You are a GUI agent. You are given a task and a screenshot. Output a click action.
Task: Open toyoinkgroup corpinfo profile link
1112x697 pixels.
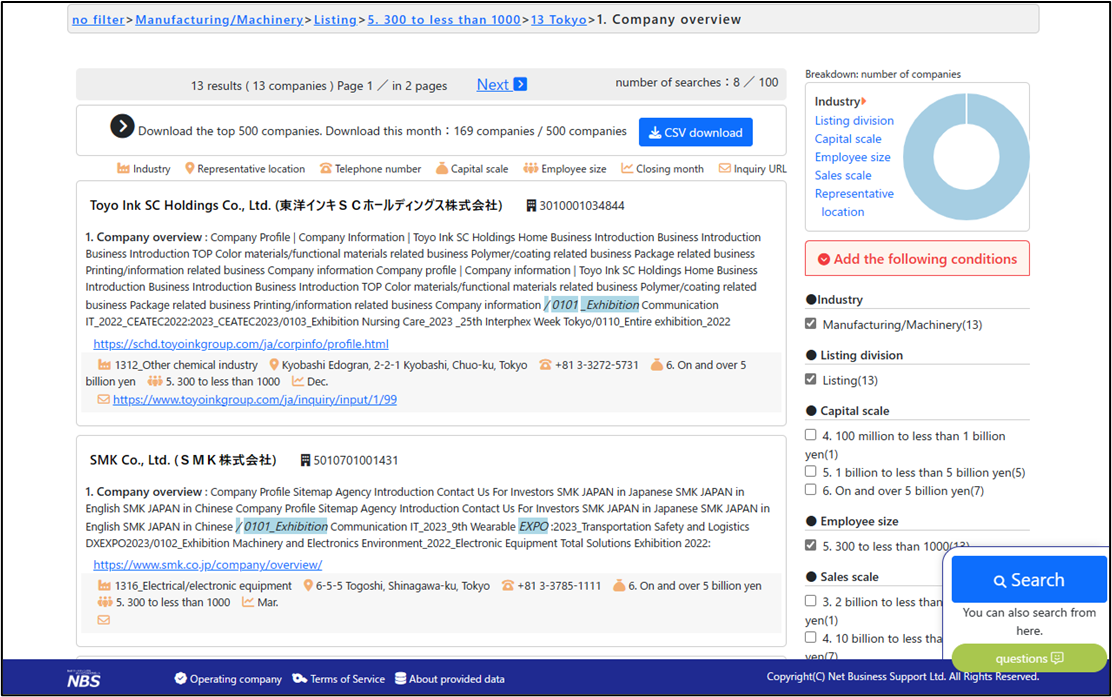[241, 344]
